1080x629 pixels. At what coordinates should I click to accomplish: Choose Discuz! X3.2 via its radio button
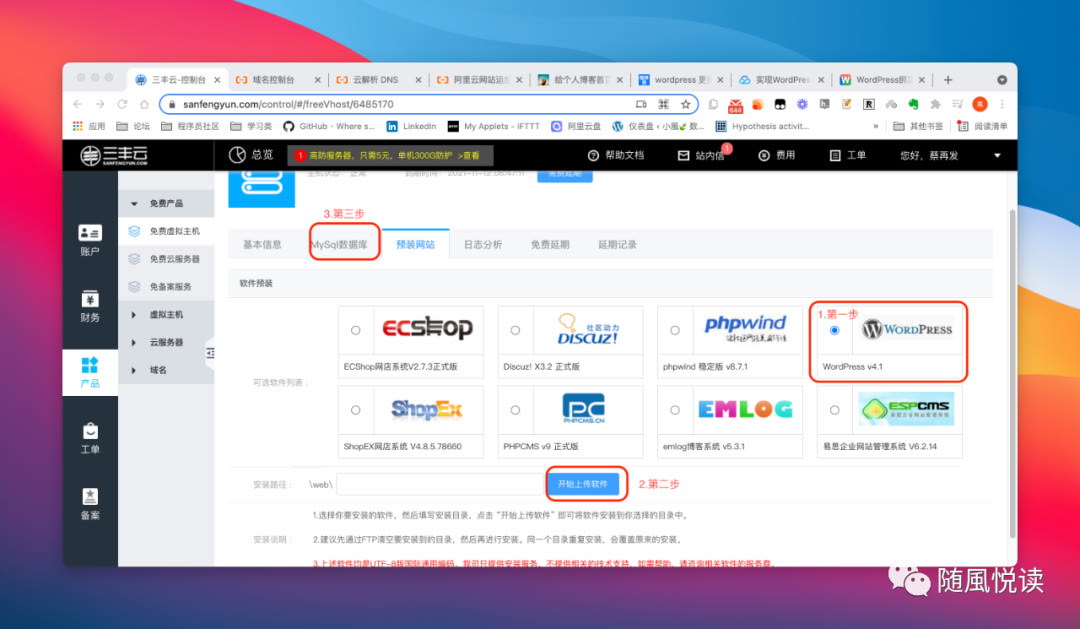(515, 328)
